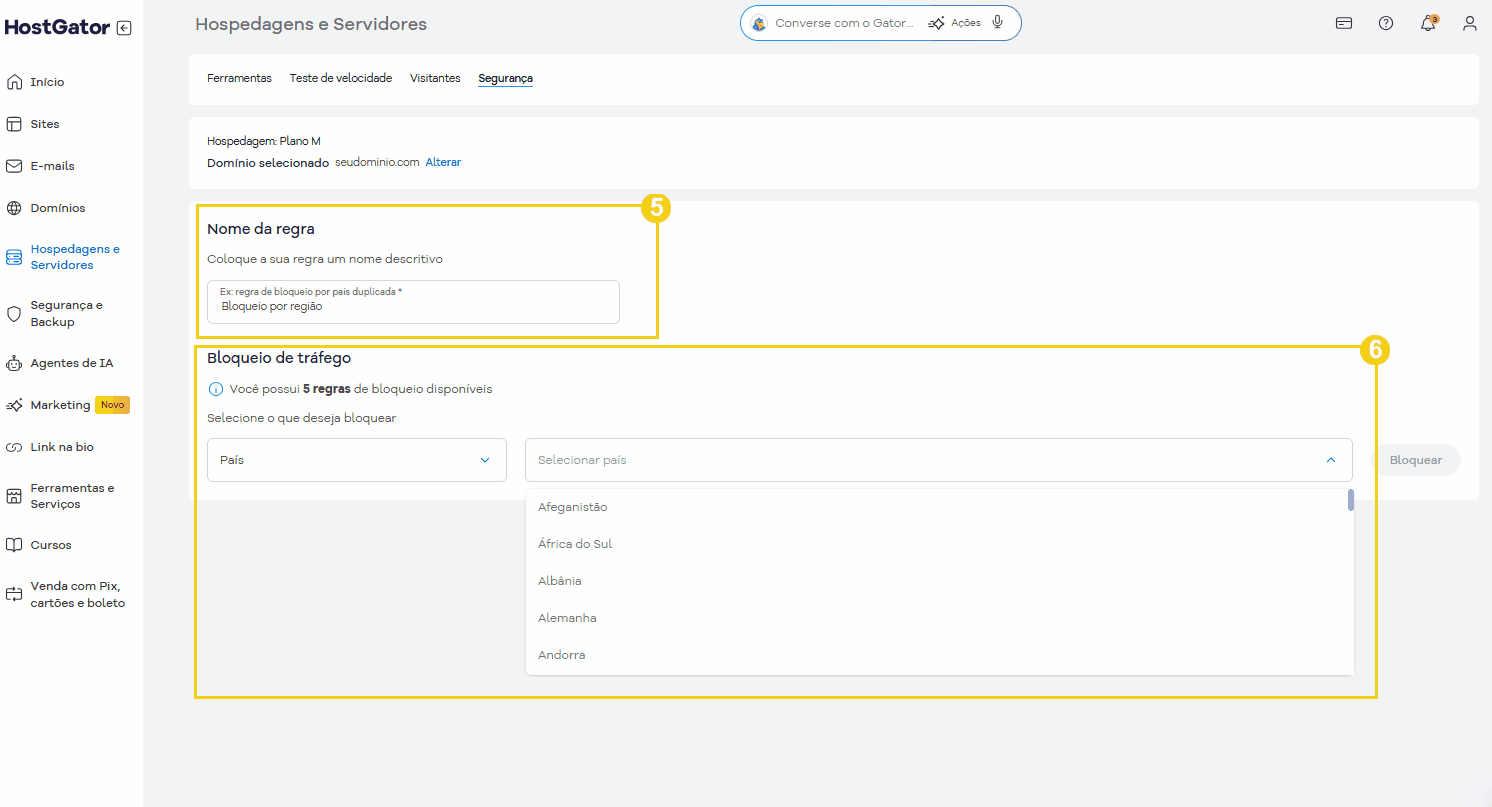1492x807 pixels.
Task: Click the microphone icon in search bar
Action: (997, 22)
